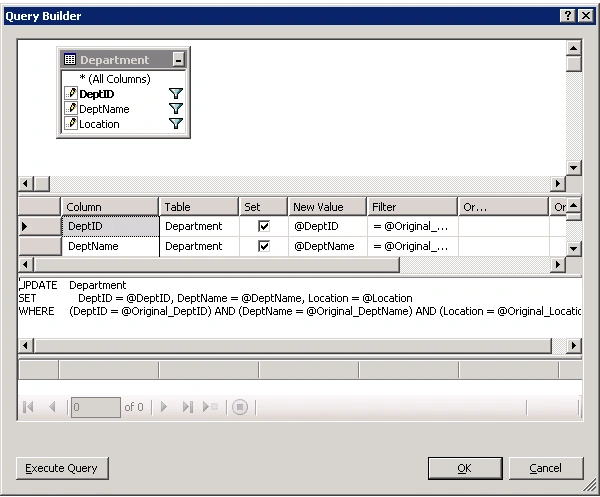Confirm the query with OK button

click(x=465, y=468)
